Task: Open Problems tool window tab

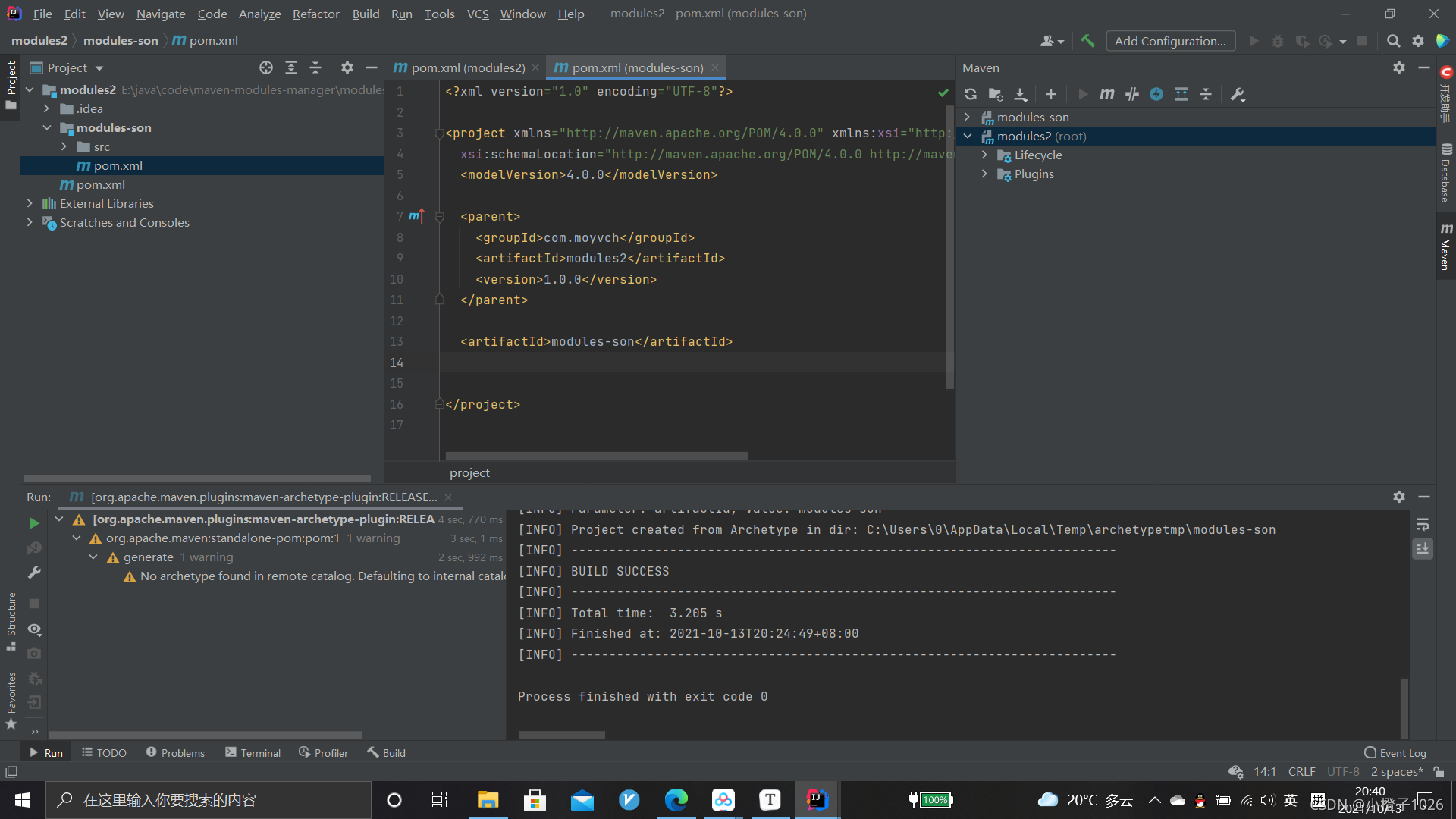Action: point(175,752)
